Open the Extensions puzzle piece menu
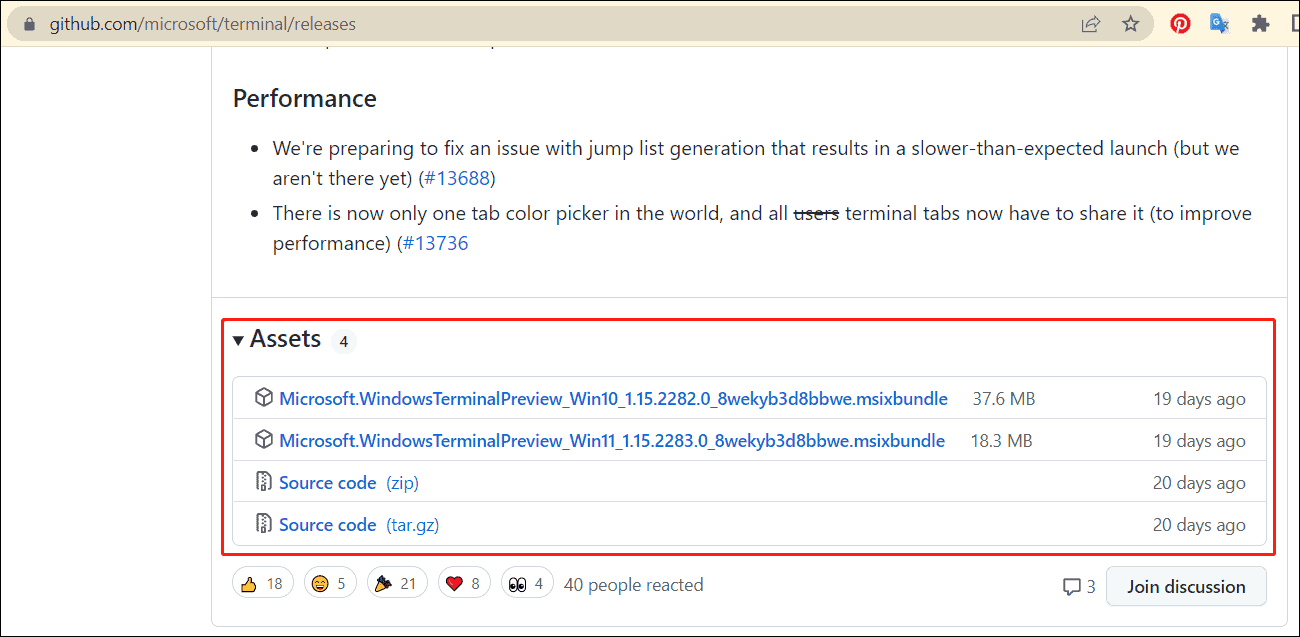Viewport: 1300px width, 637px height. click(1260, 24)
